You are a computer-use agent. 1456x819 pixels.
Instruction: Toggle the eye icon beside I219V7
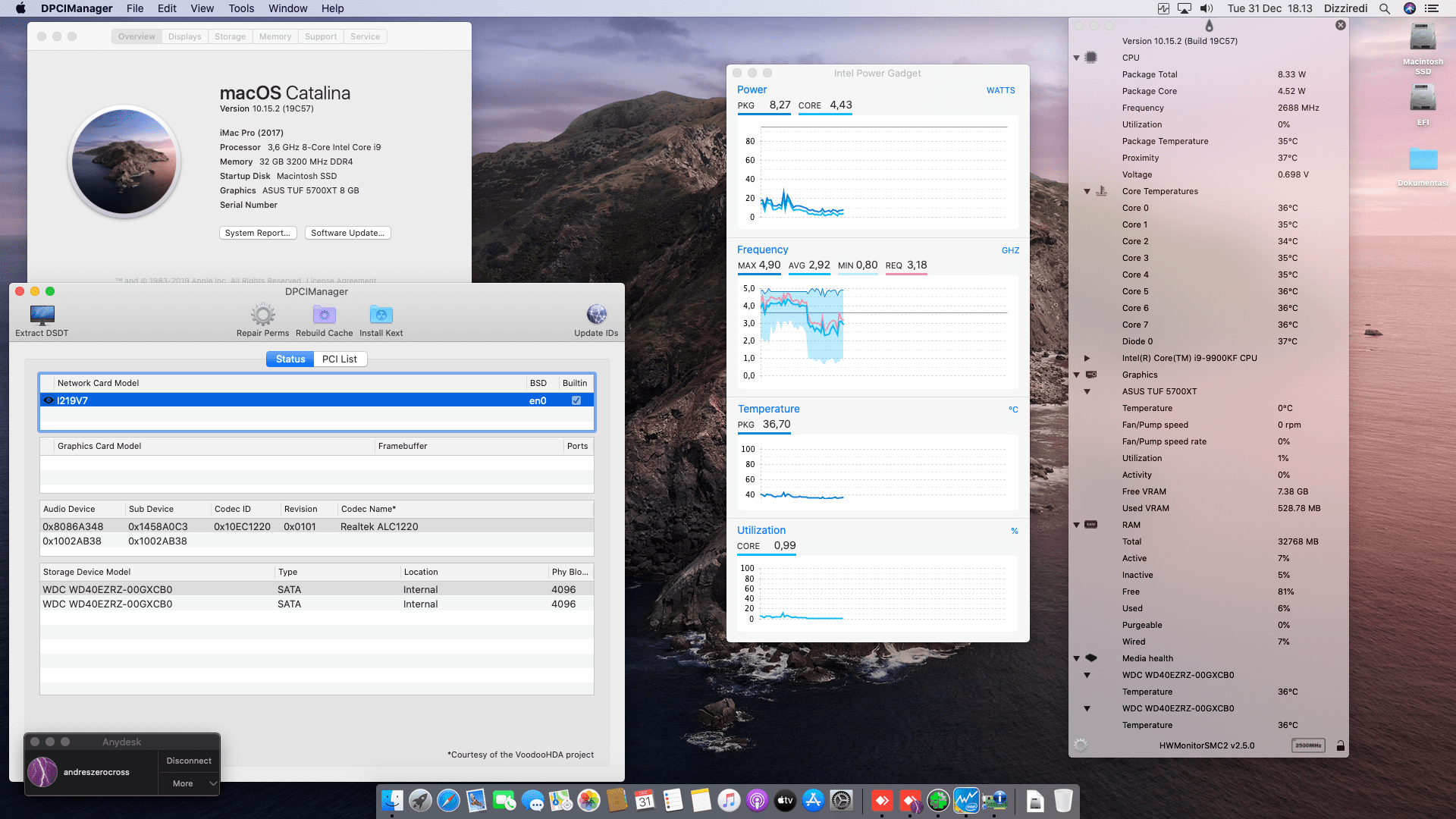pos(49,400)
